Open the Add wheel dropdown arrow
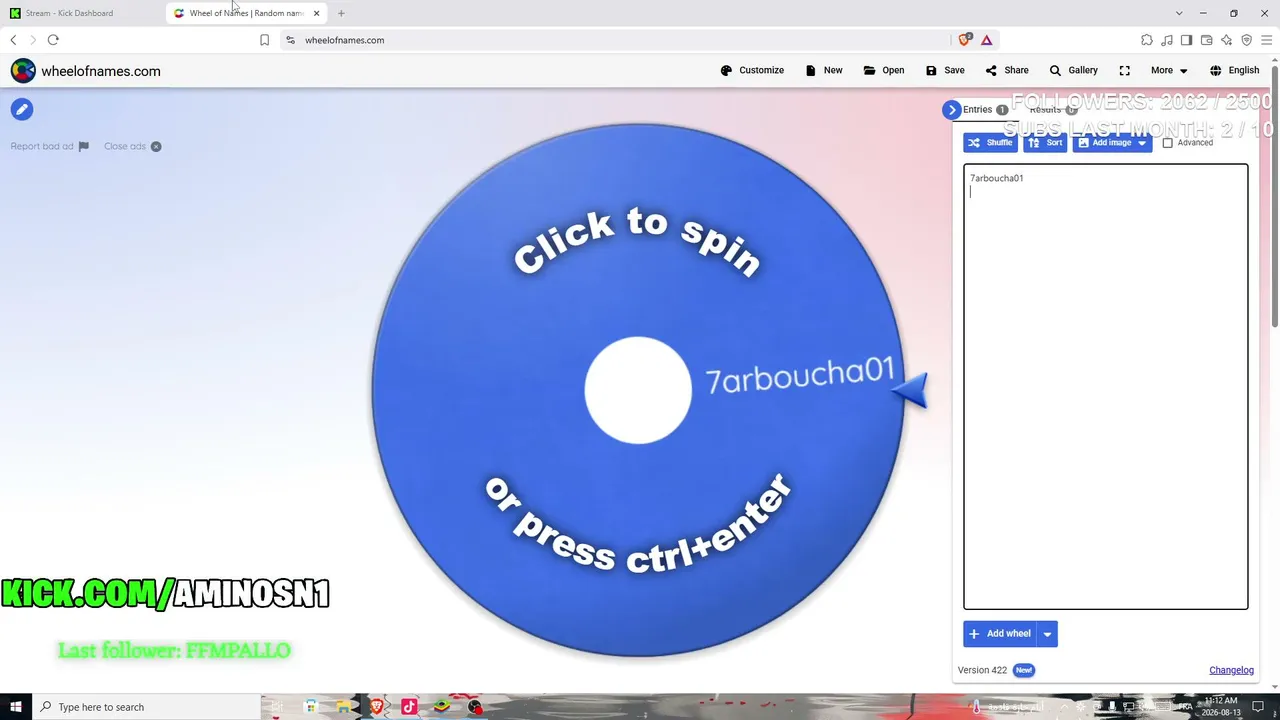Image resolution: width=1280 pixels, height=720 pixels. 1047,634
